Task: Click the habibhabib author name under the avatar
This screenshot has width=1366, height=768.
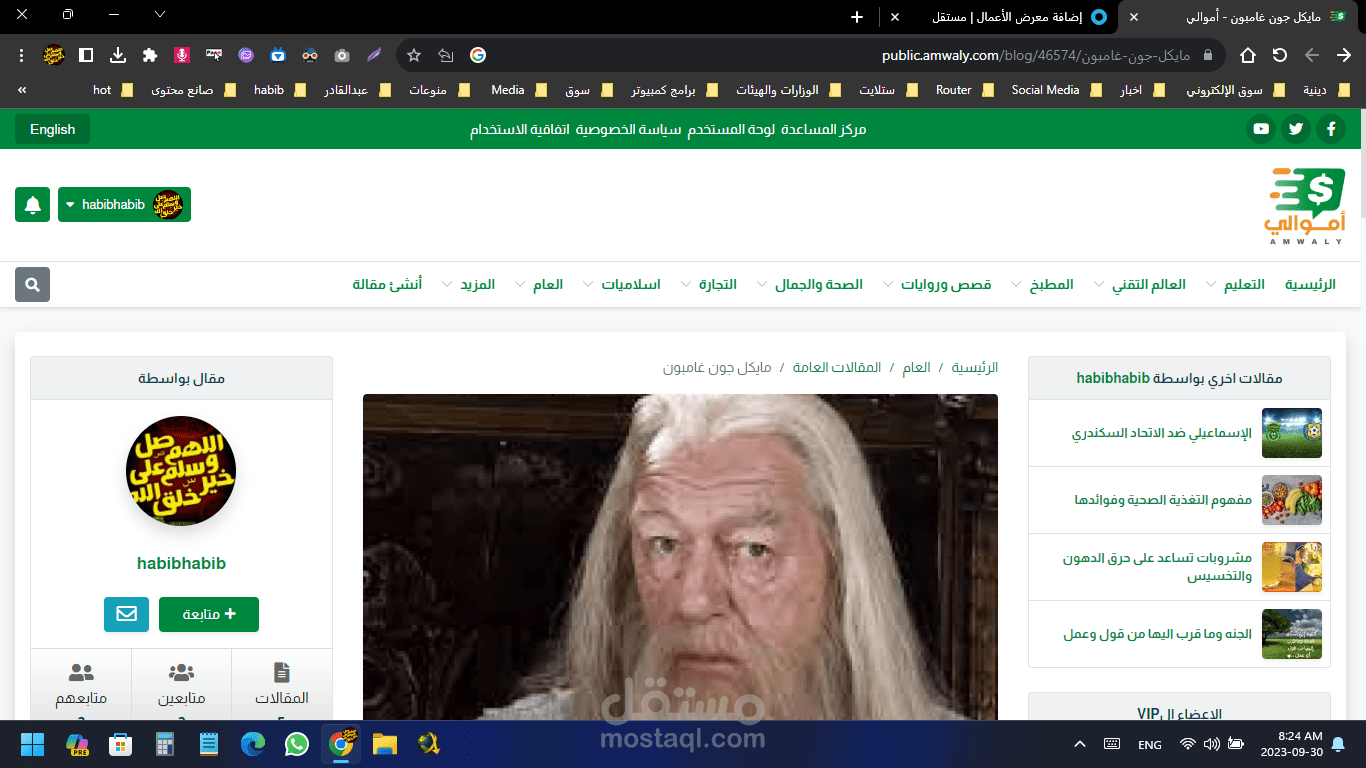Action: pyautogui.click(x=181, y=563)
